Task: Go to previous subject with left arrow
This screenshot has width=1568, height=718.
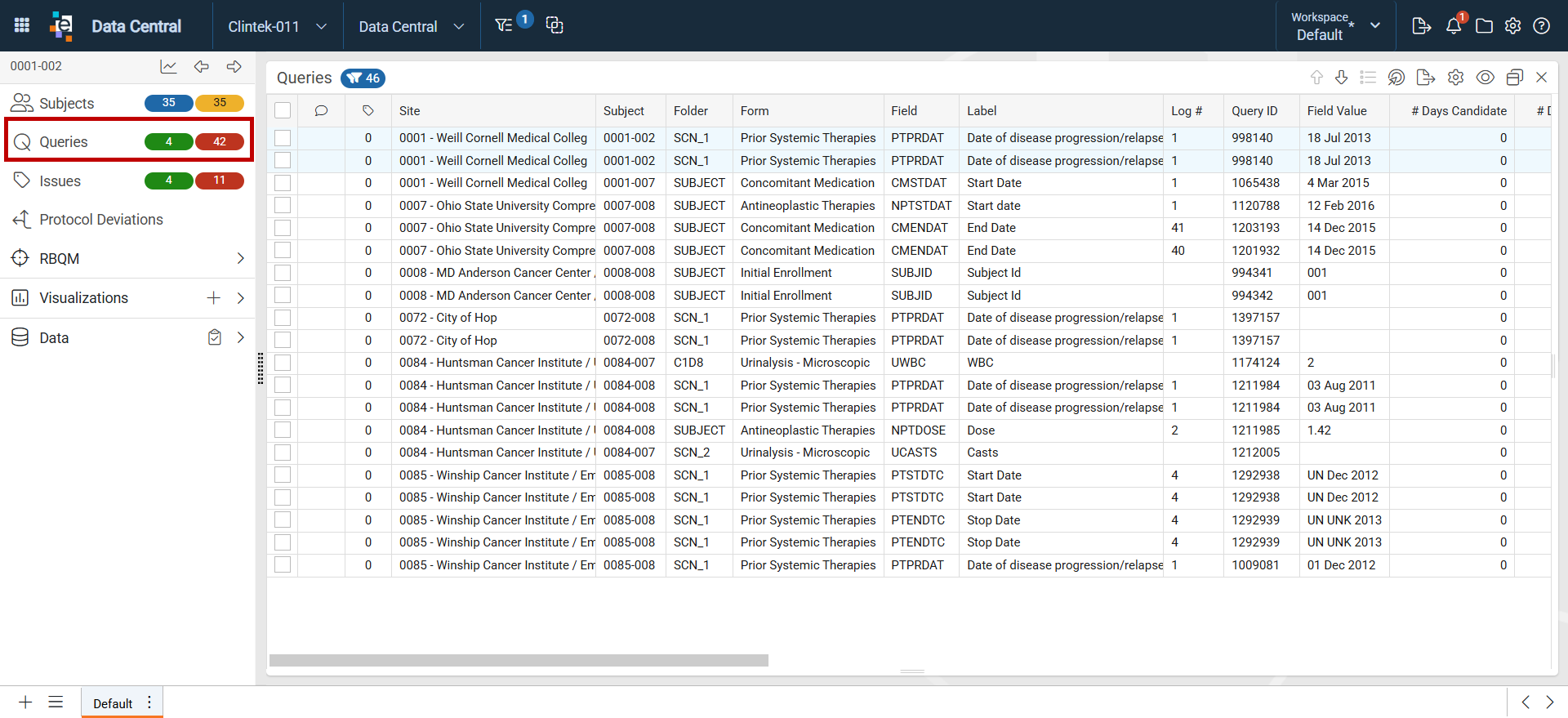Action: pos(202,67)
